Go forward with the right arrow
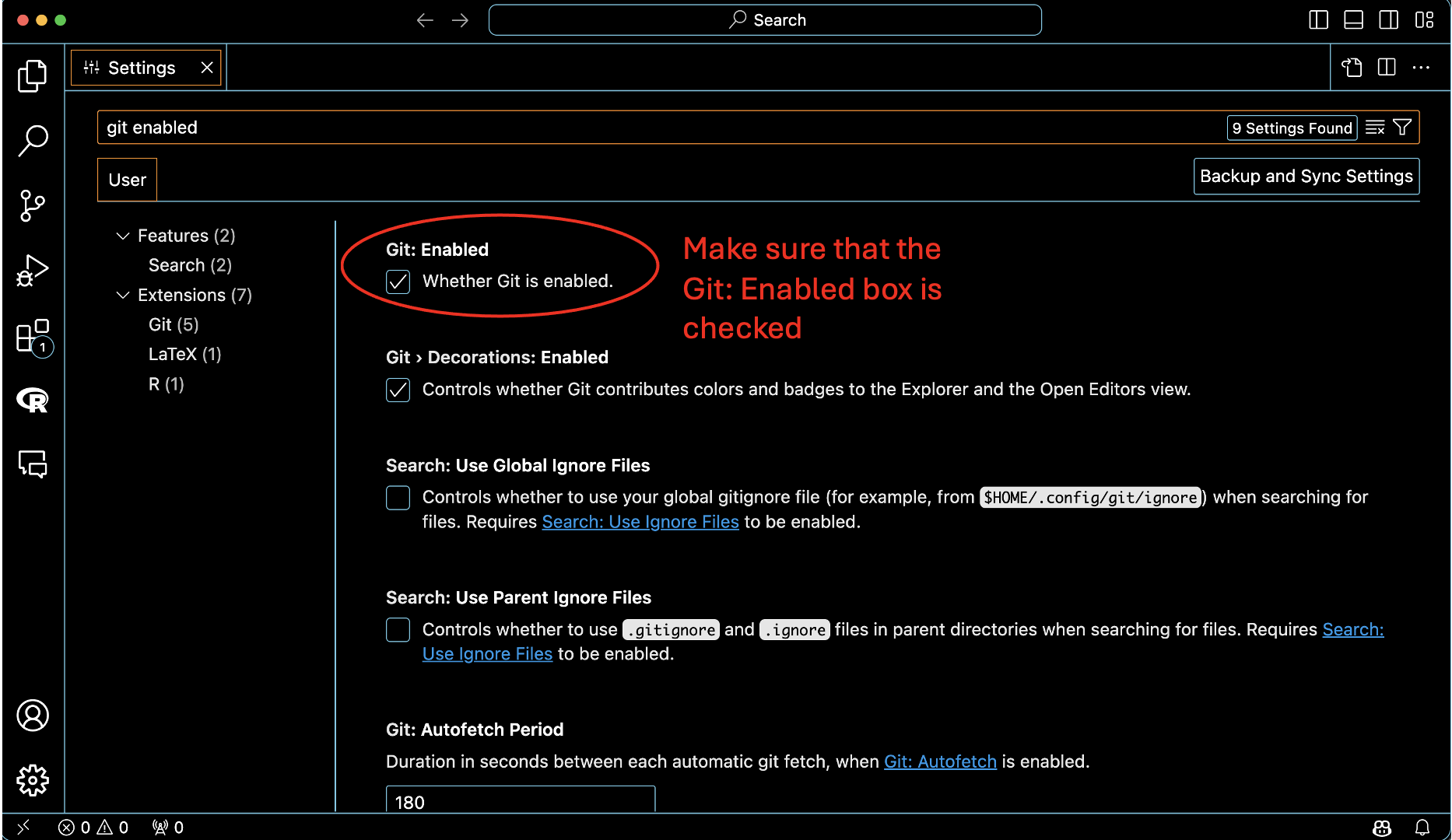 (461, 20)
